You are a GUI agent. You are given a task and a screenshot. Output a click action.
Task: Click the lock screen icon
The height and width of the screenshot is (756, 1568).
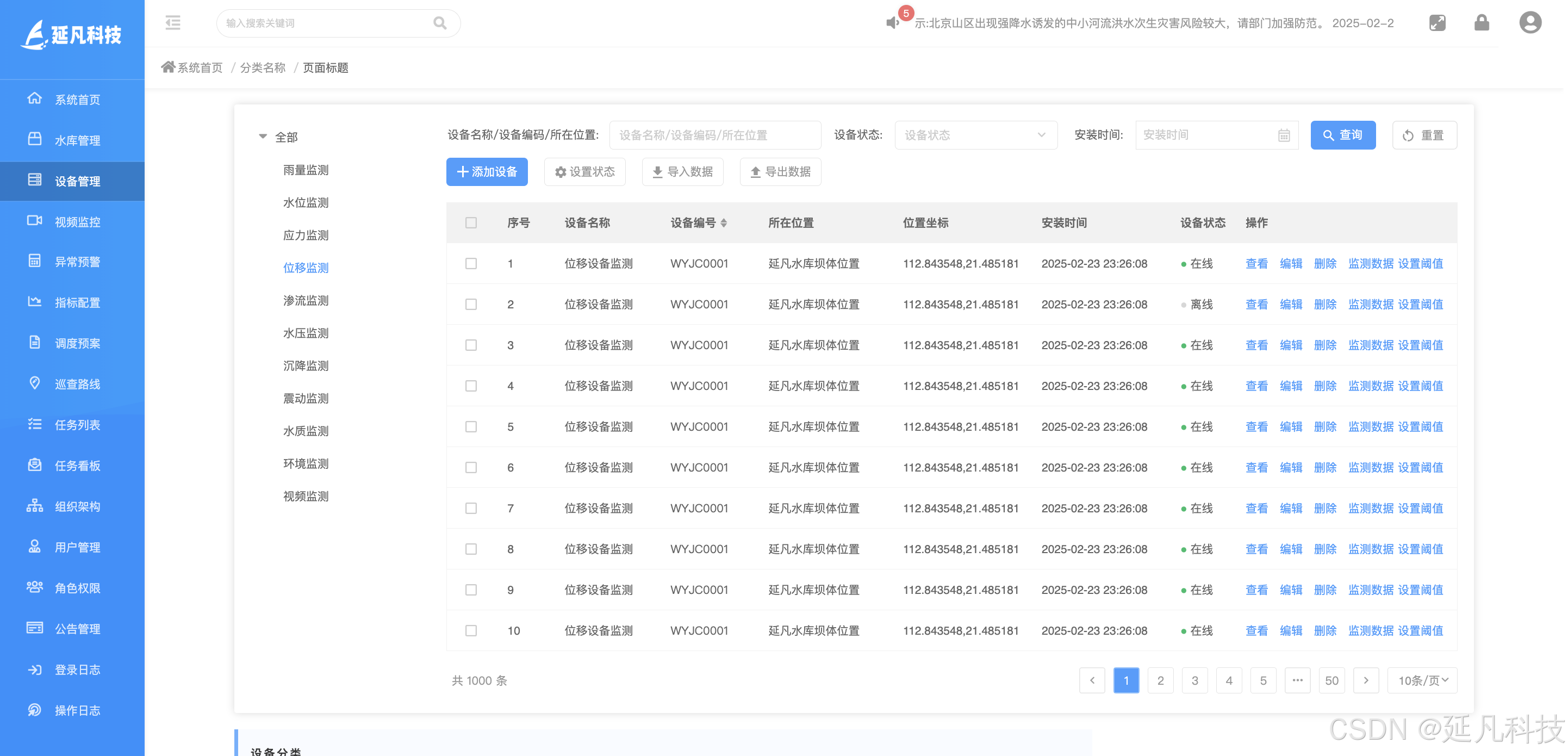1482,23
